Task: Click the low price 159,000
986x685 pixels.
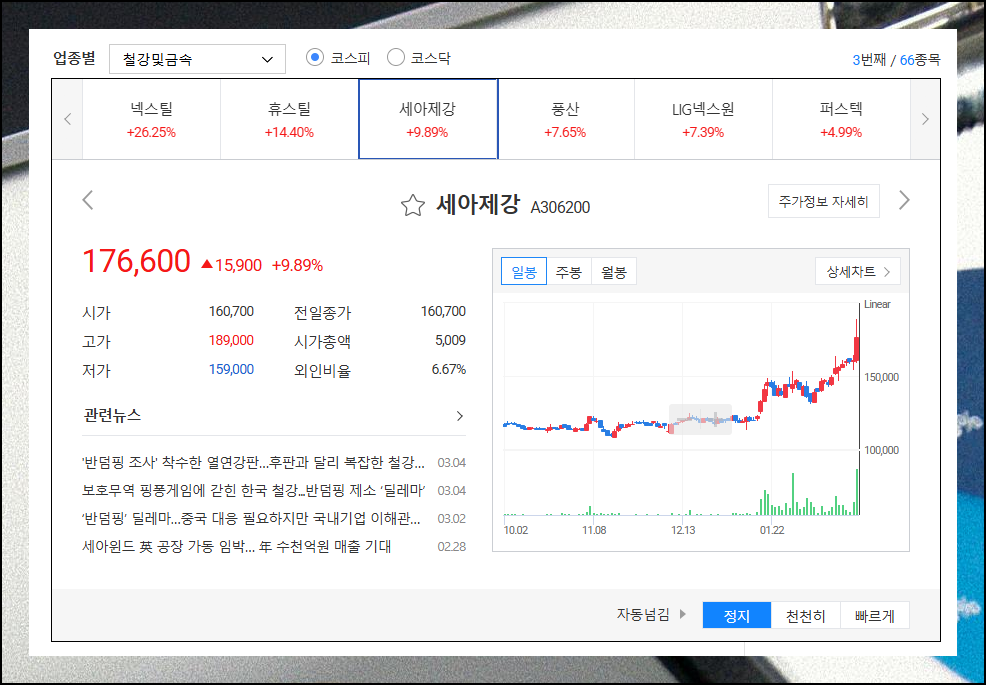Action: tap(231, 369)
